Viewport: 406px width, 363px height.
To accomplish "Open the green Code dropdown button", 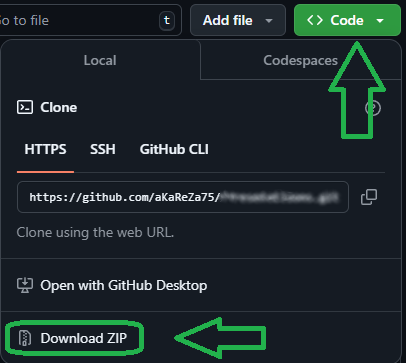I will pyautogui.click(x=347, y=20).
